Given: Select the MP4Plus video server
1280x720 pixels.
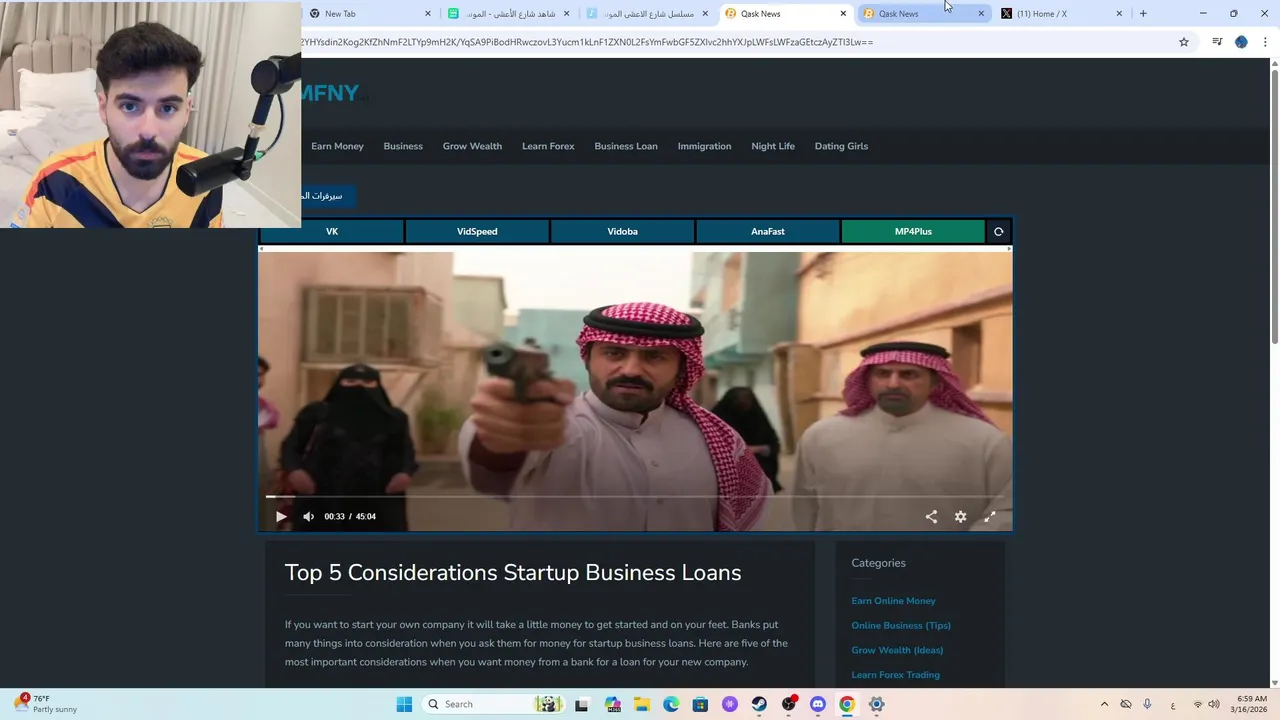Looking at the screenshot, I should 913,232.
